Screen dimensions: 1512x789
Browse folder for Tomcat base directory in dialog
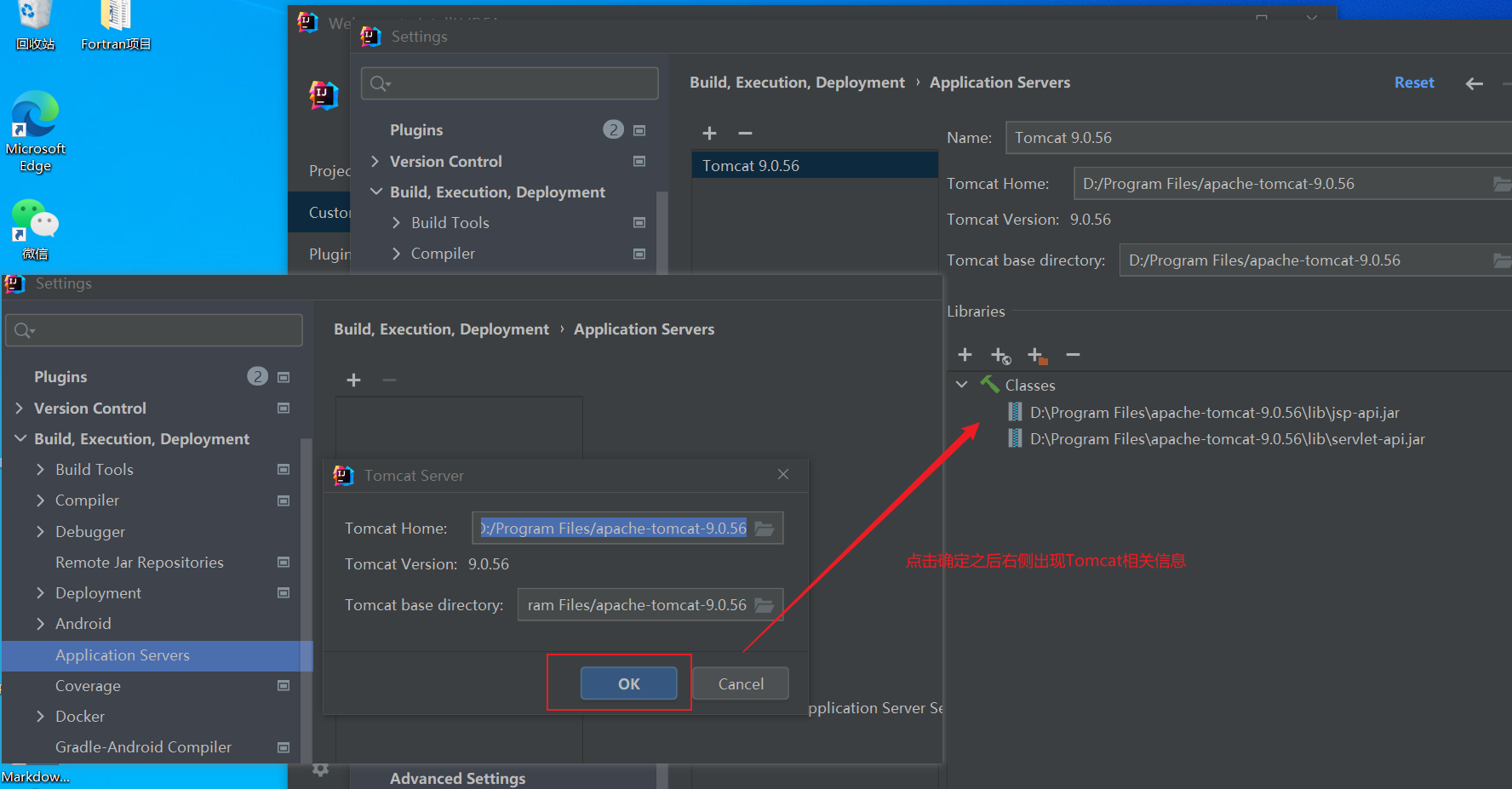[765, 605]
